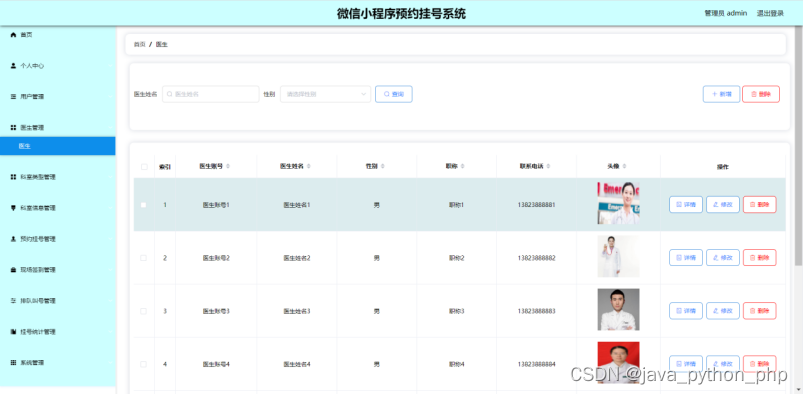Click the 新增 add button
Screen dimensions: 803x394
[721, 94]
